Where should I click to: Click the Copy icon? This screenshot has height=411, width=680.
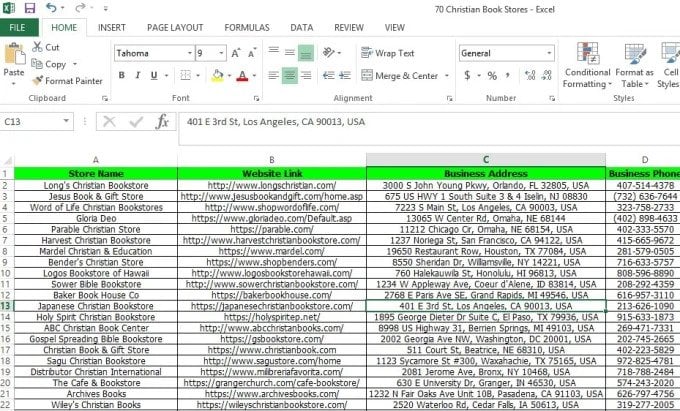coord(37,64)
